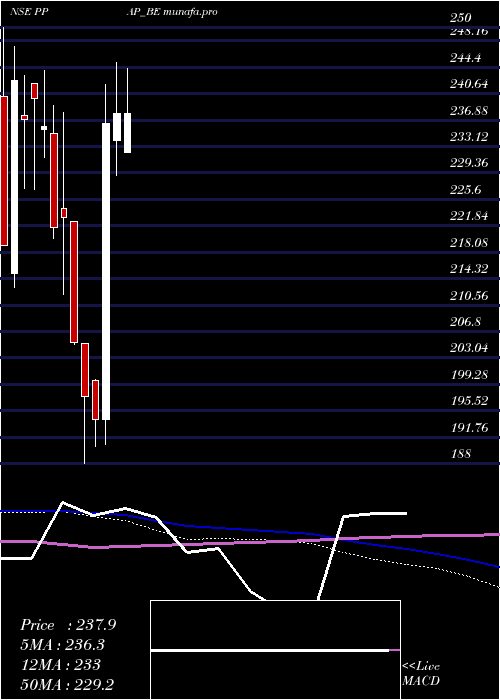Click the pink 50MA line

[250, 542]
